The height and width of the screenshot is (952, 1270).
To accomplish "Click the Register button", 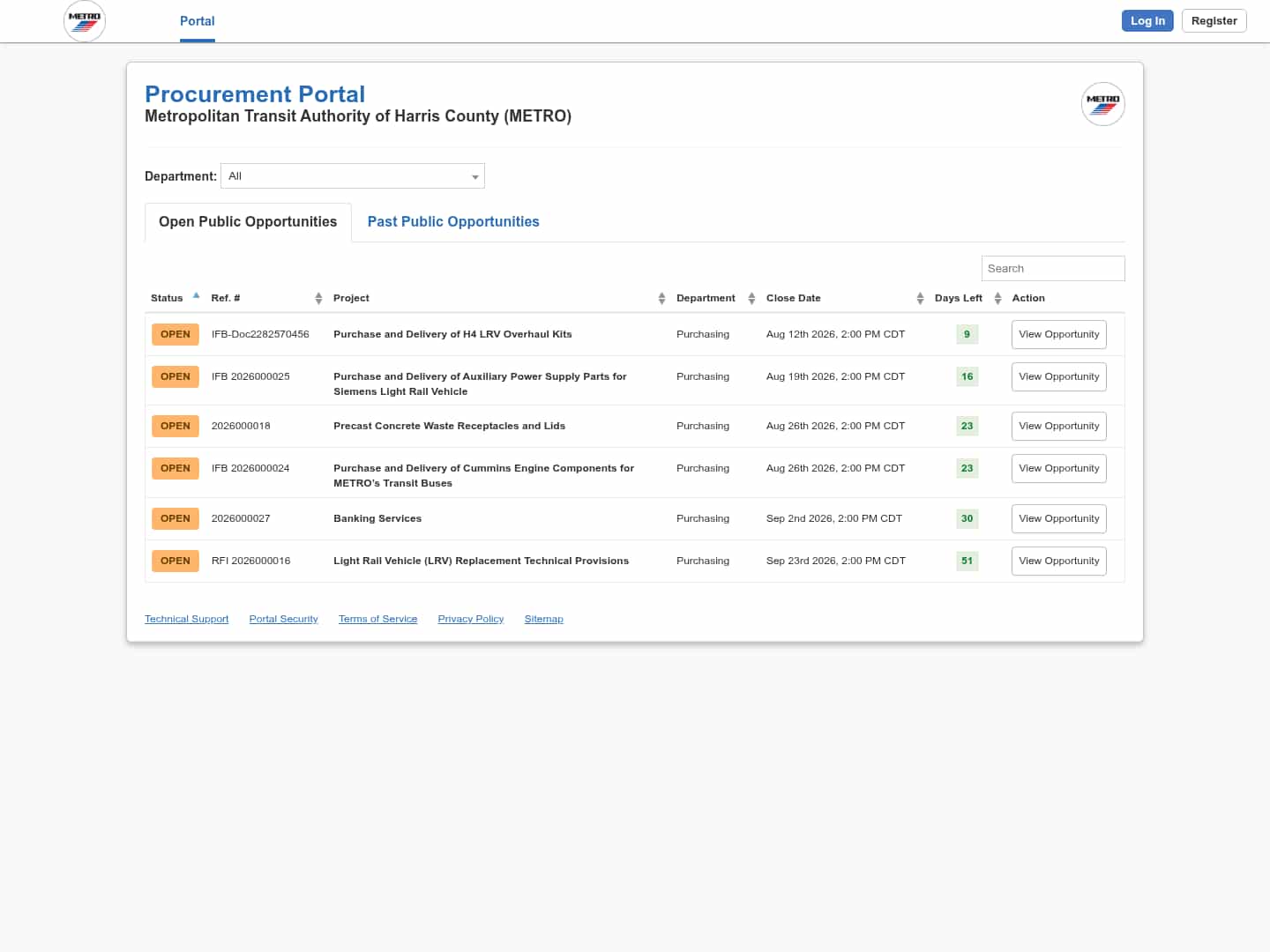I will coord(1214,21).
